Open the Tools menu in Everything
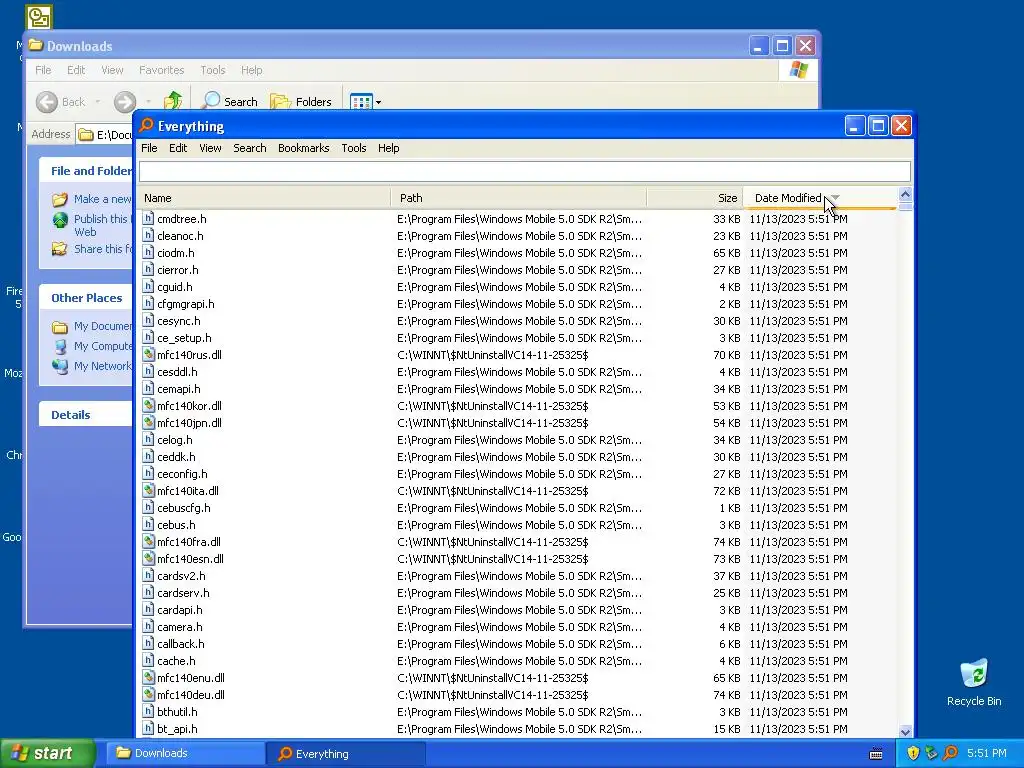 [x=353, y=148]
